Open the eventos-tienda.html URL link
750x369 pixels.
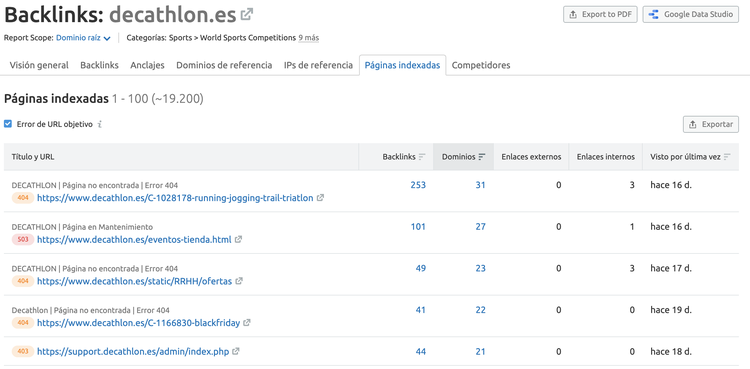coord(134,239)
